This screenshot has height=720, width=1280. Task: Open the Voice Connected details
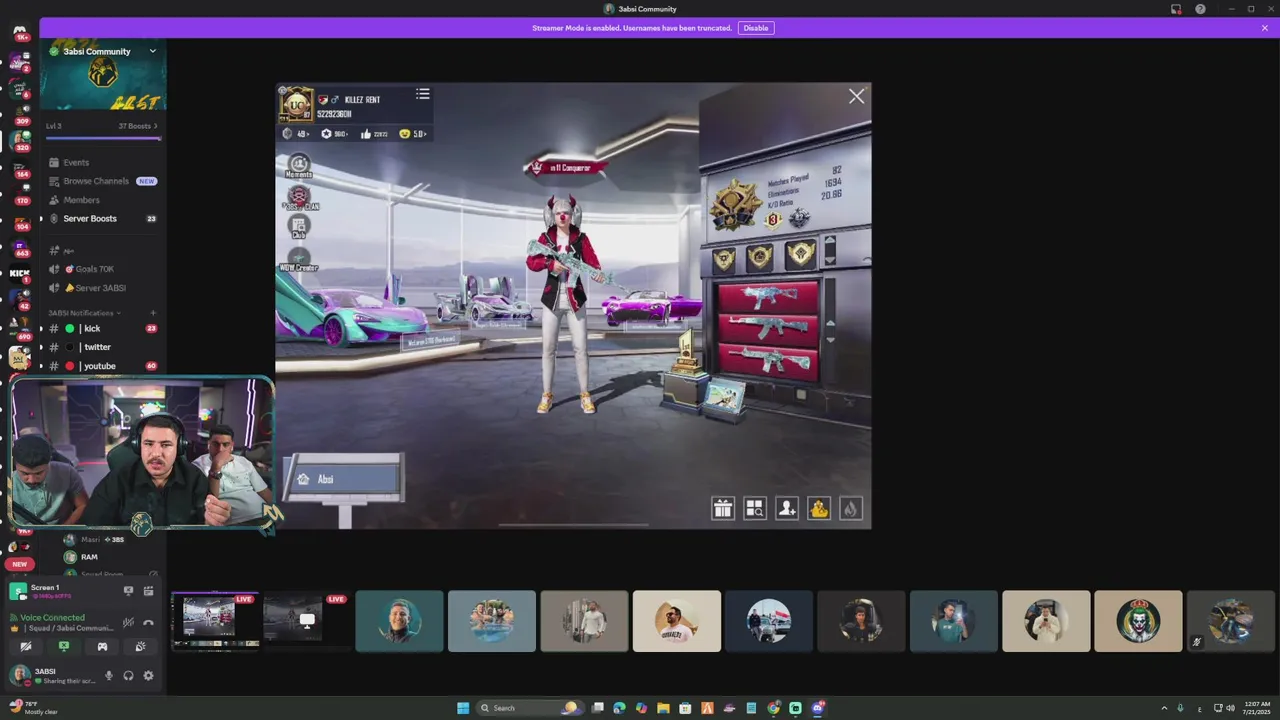click(x=52, y=617)
